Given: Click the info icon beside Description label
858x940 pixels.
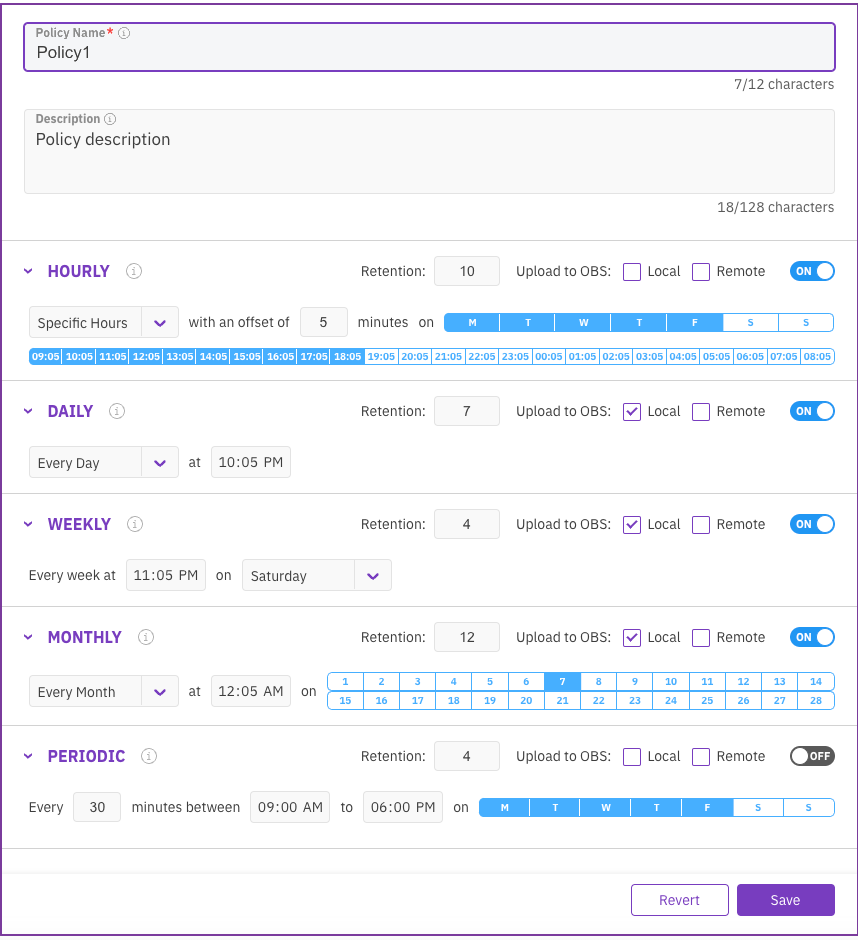Looking at the screenshot, I should (x=110, y=119).
